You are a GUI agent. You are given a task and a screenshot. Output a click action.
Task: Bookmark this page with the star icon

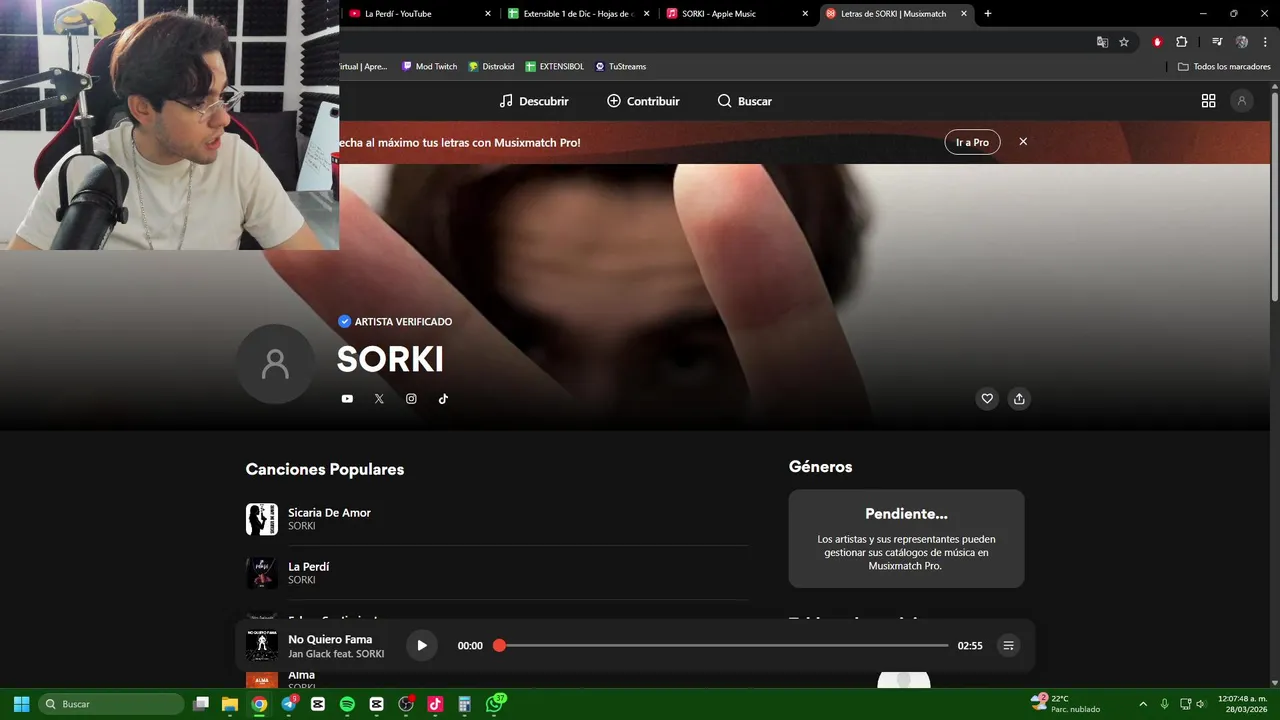pos(1124,42)
